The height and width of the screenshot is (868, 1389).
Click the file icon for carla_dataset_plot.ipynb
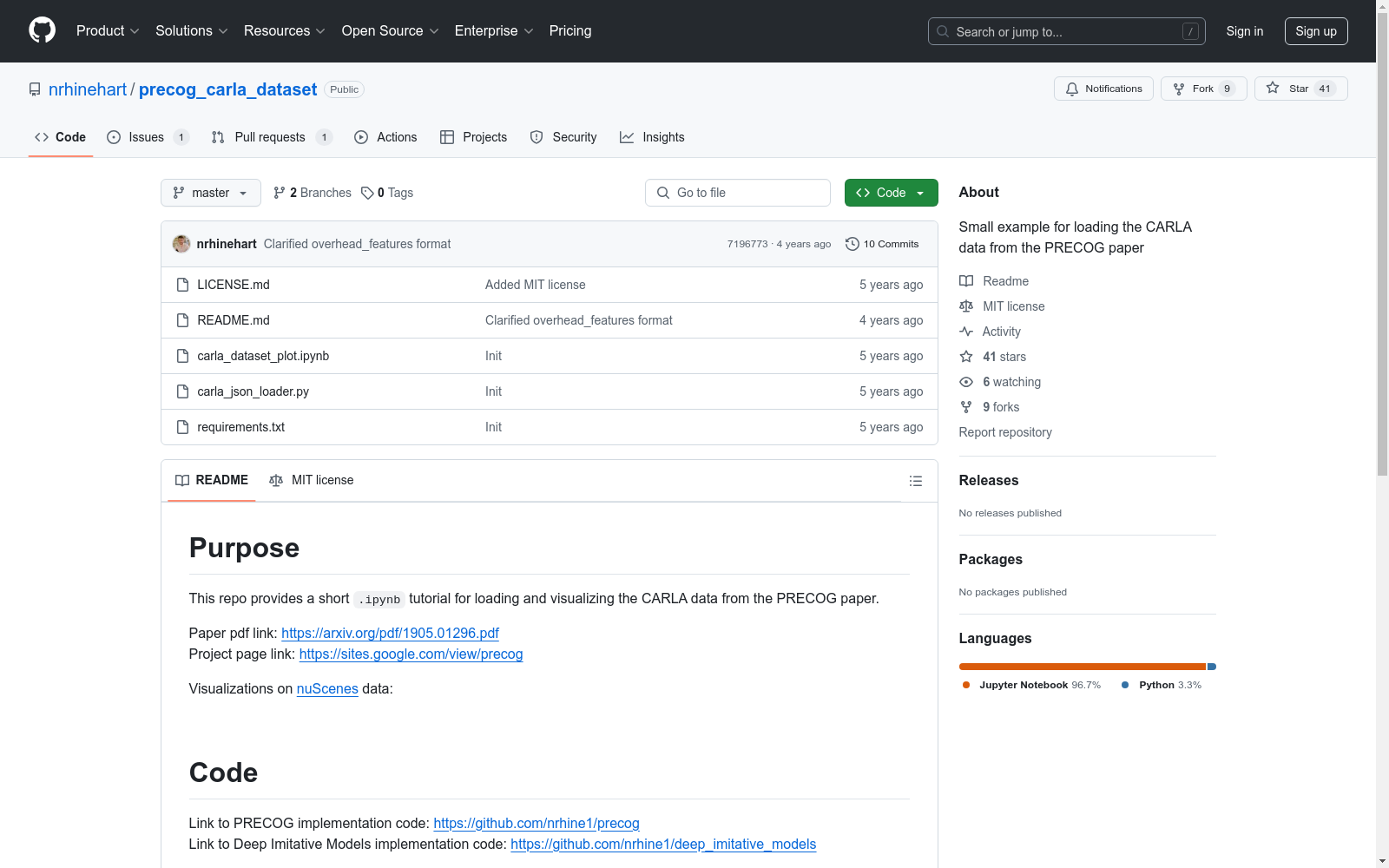(182, 356)
